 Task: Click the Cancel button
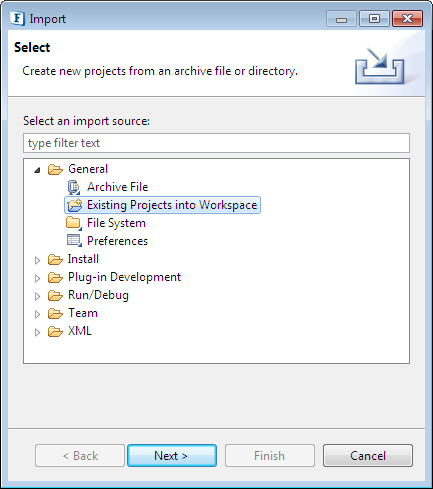368,455
